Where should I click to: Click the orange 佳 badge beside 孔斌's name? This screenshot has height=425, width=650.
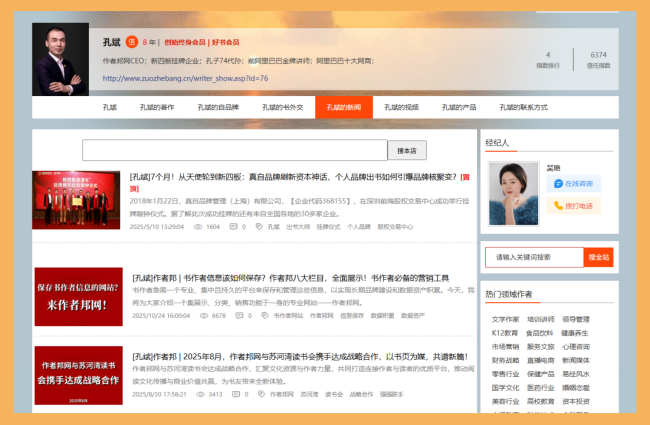pos(130,42)
